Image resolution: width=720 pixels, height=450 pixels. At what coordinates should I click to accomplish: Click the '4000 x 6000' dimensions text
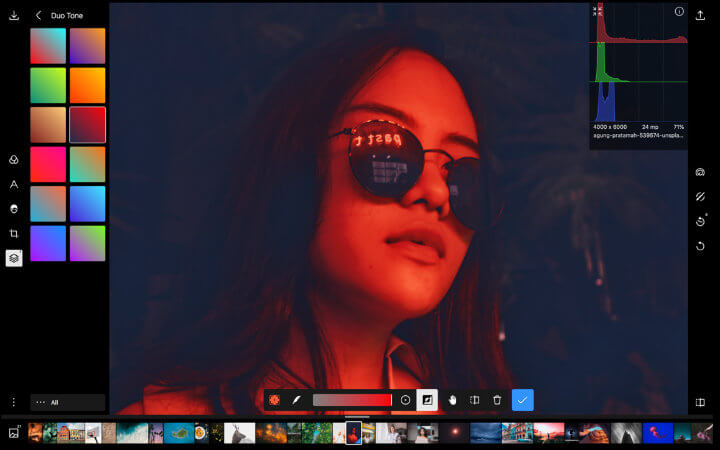tap(610, 127)
